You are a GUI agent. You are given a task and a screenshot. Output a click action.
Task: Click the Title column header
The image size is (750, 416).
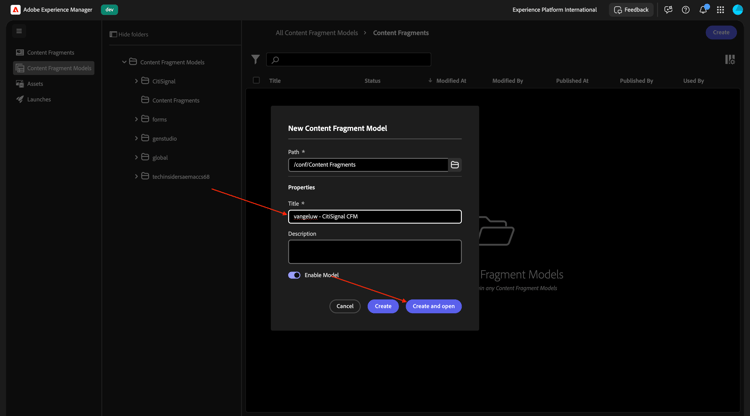pyautogui.click(x=275, y=81)
